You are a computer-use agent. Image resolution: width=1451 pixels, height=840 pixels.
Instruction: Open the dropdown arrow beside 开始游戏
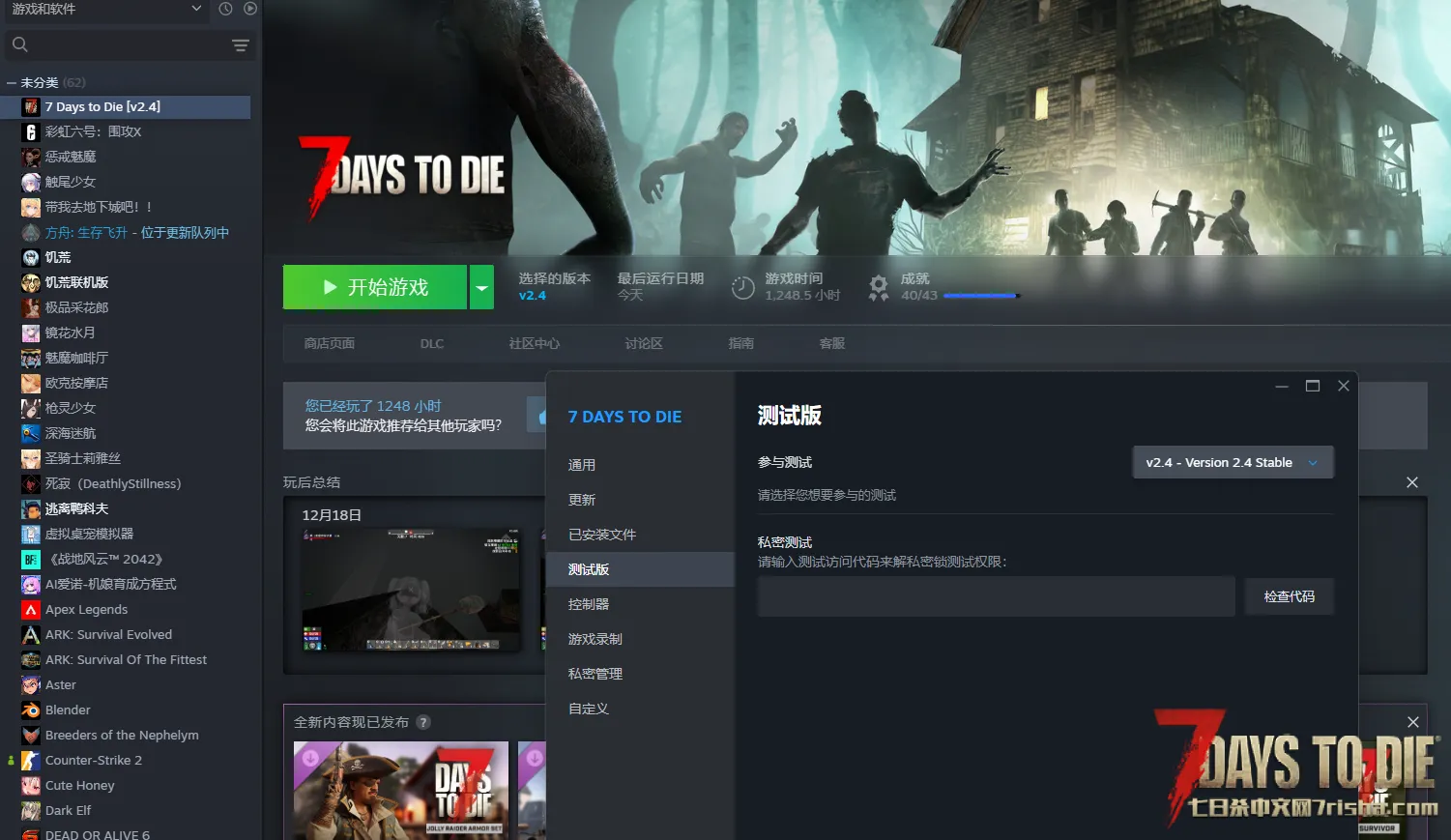pos(481,287)
